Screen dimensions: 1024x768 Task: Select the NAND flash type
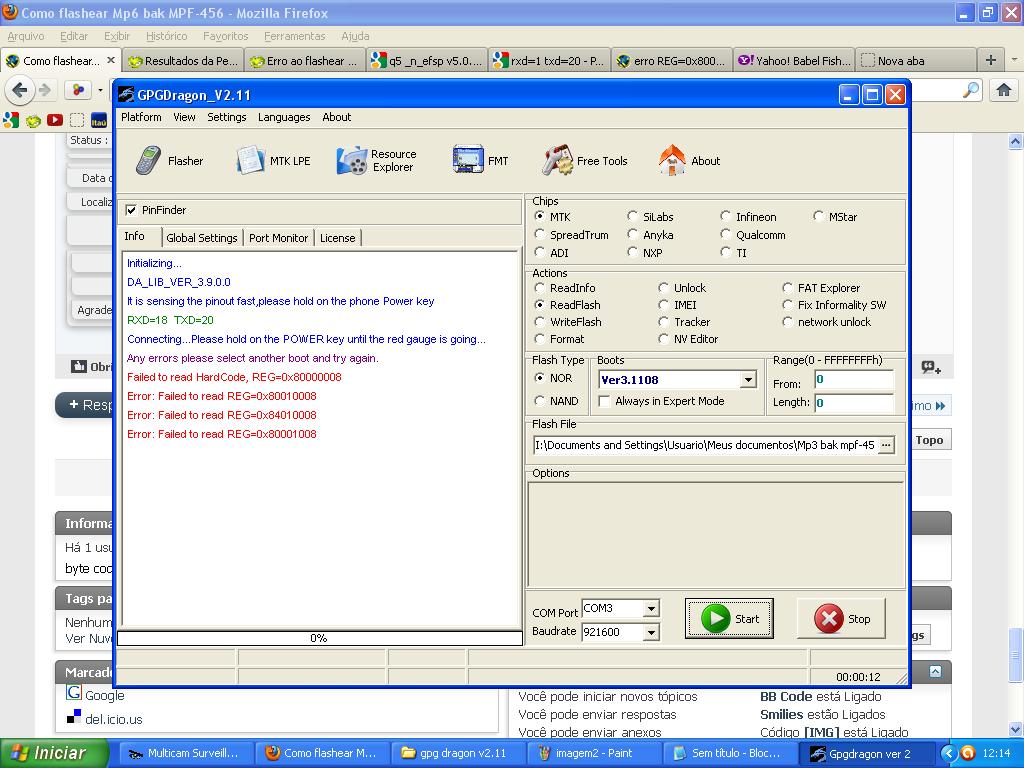click(x=539, y=400)
